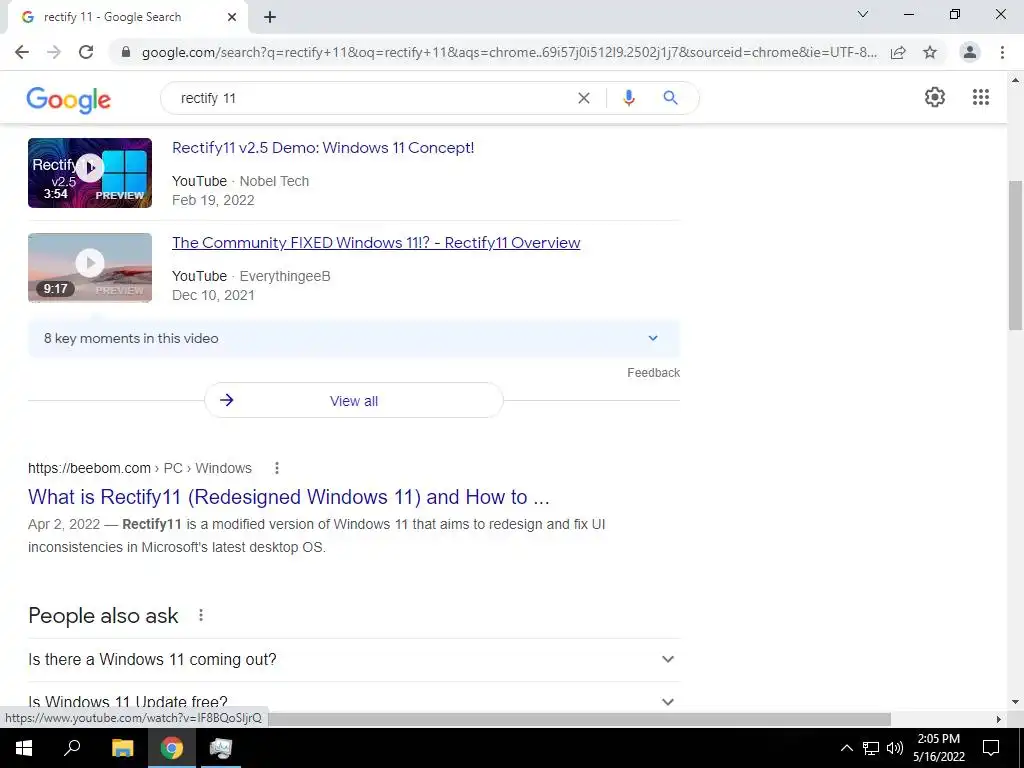The width and height of the screenshot is (1024, 768).
Task: Open the clock showing 2:05 PM
Action: point(939,748)
